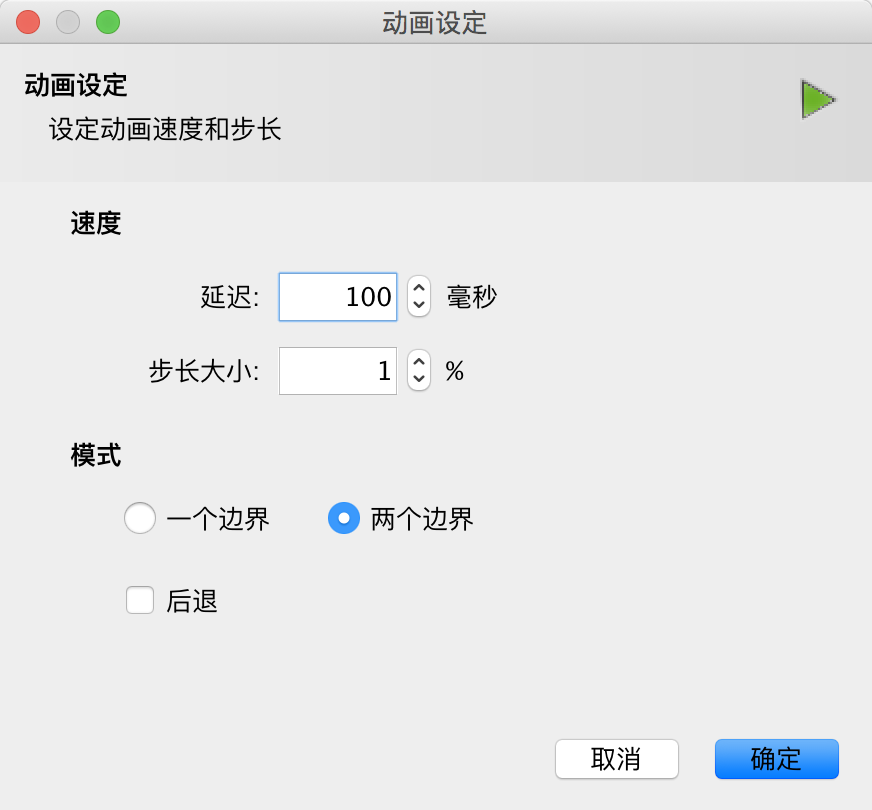
Task: Click the 后退 label text
Action: [192, 601]
